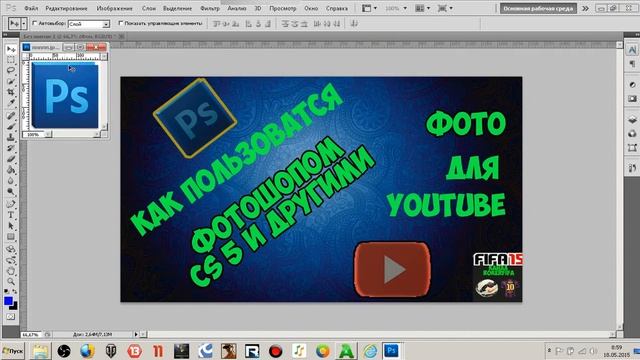Open the Изображение menu
The width and height of the screenshot is (640, 360).
pyautogui.click(x=114, y=8)
